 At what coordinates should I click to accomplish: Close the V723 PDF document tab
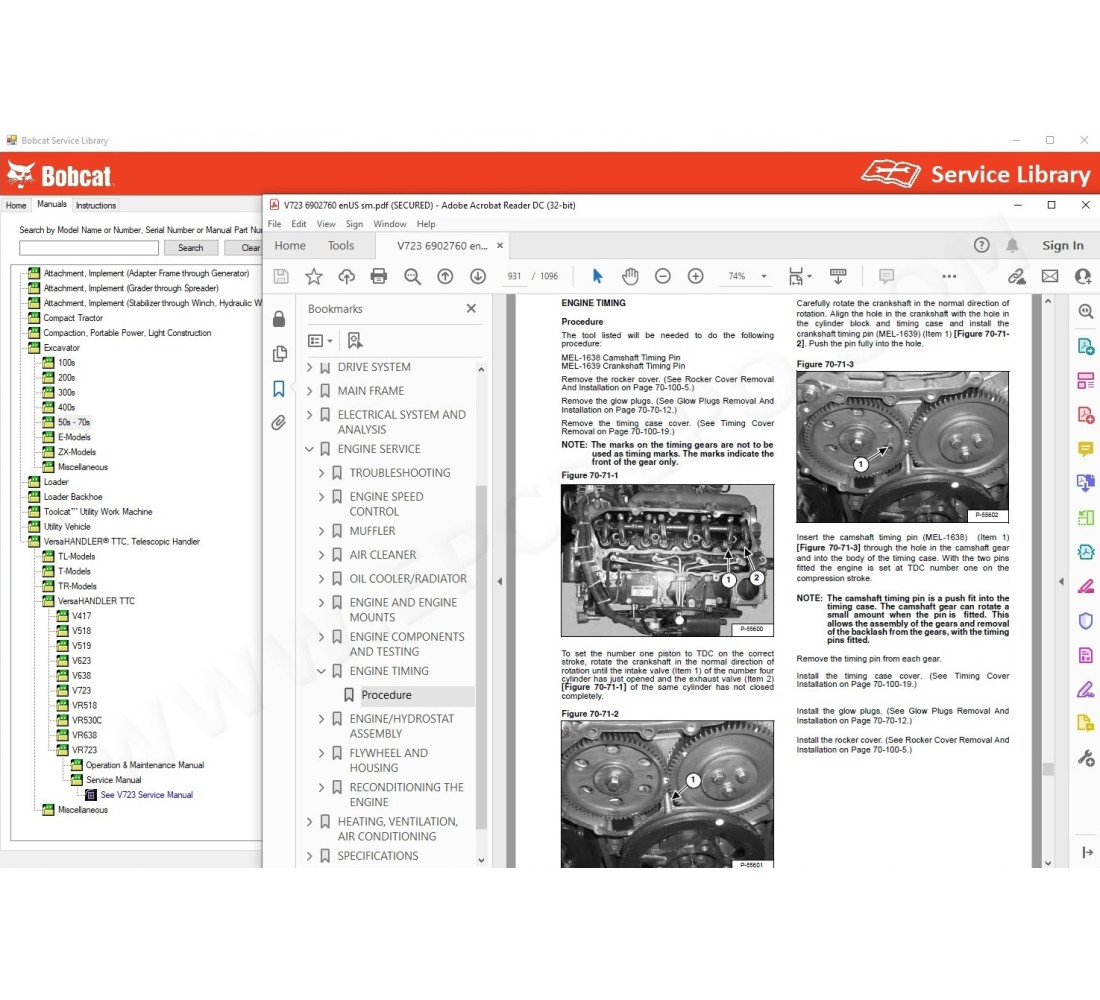[x=500, y=246]
